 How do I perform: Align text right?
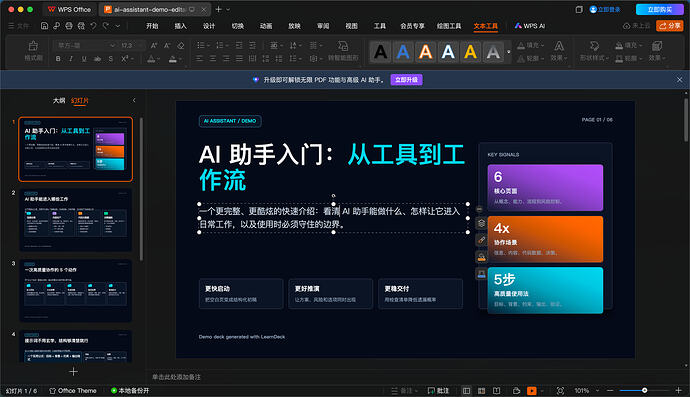click(226, 59)
